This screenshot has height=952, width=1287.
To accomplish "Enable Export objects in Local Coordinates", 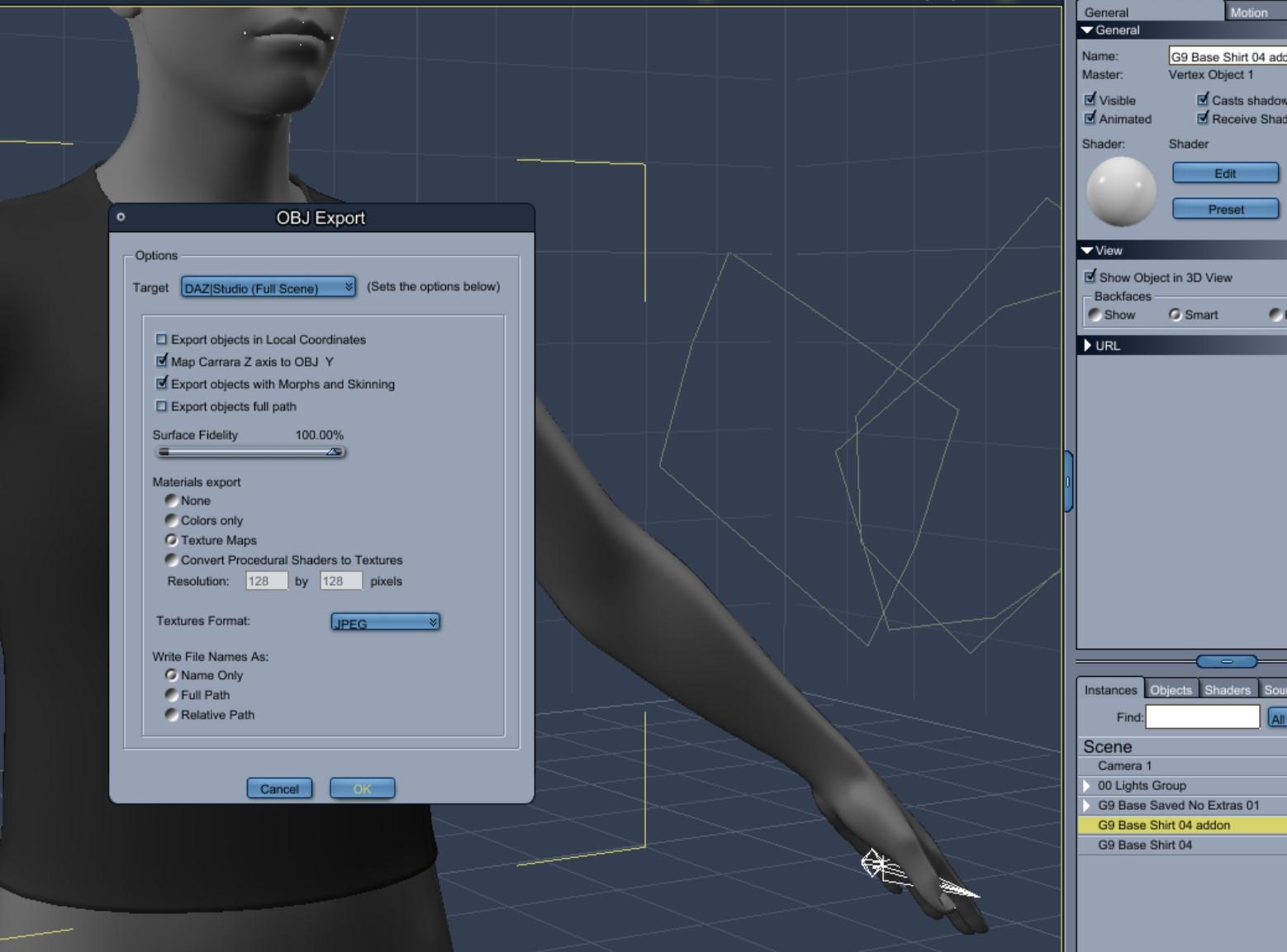I will click(x=162, y=339).
